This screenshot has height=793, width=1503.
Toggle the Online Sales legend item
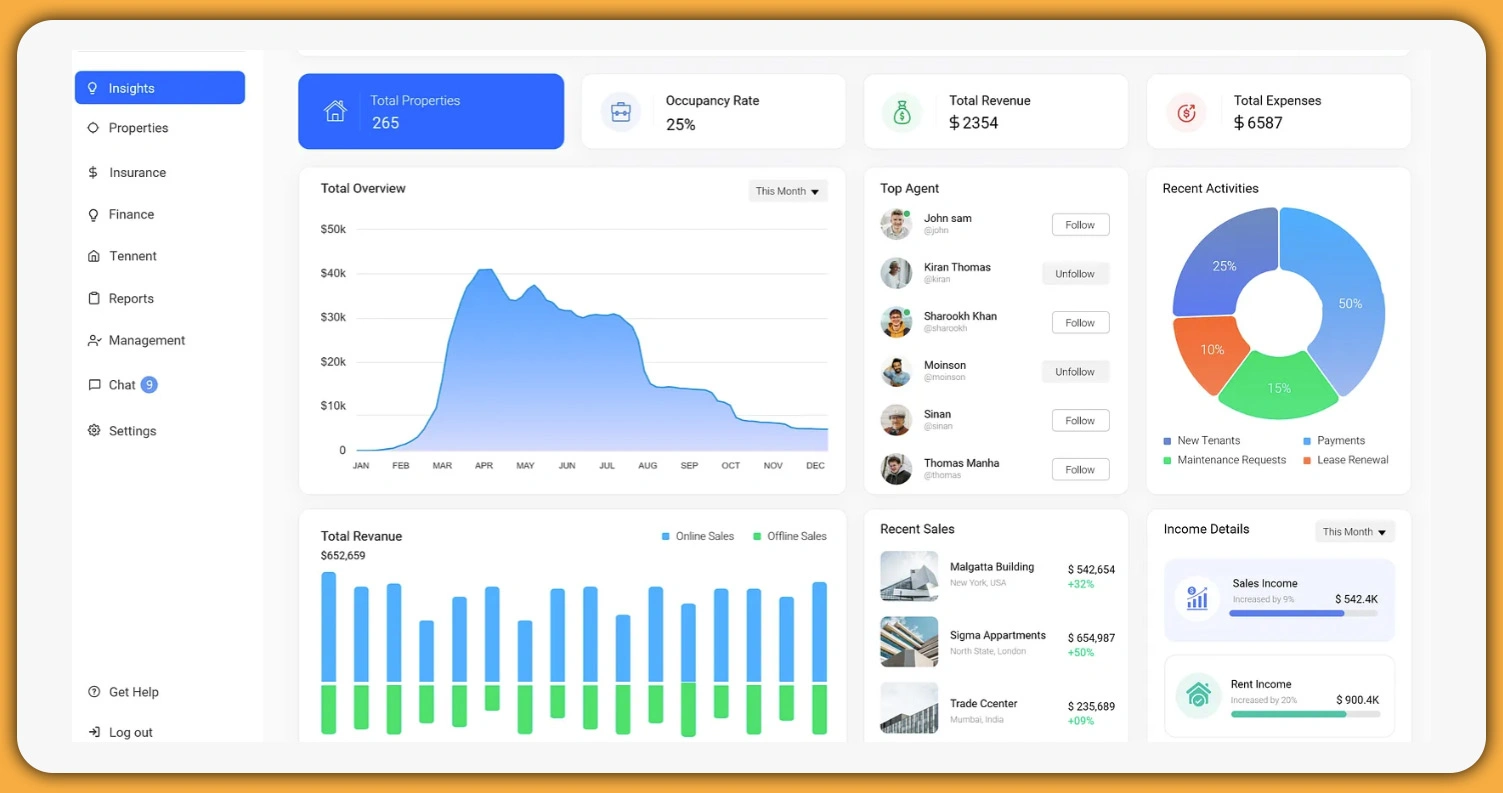pos(697,536)
